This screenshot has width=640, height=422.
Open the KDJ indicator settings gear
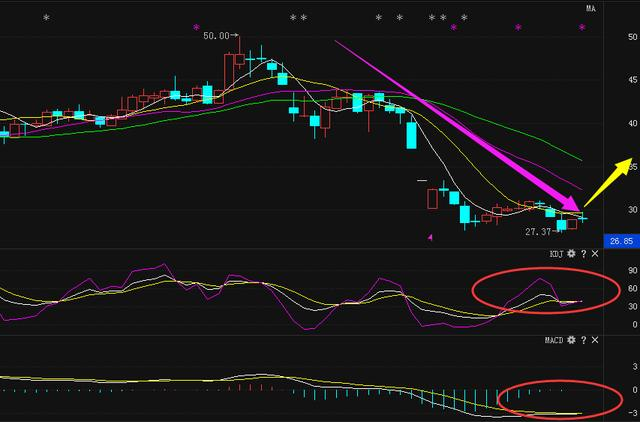[571, 255]
